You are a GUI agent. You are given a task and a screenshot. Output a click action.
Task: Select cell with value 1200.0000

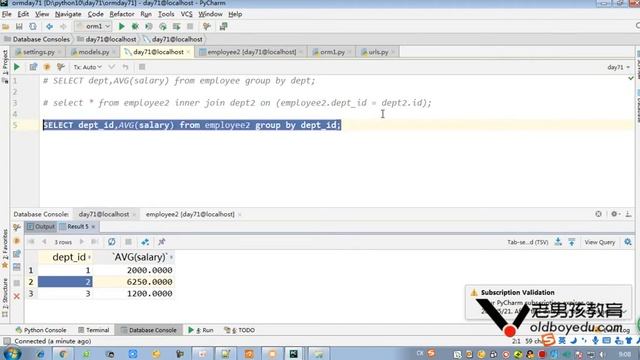pos(134,293)
